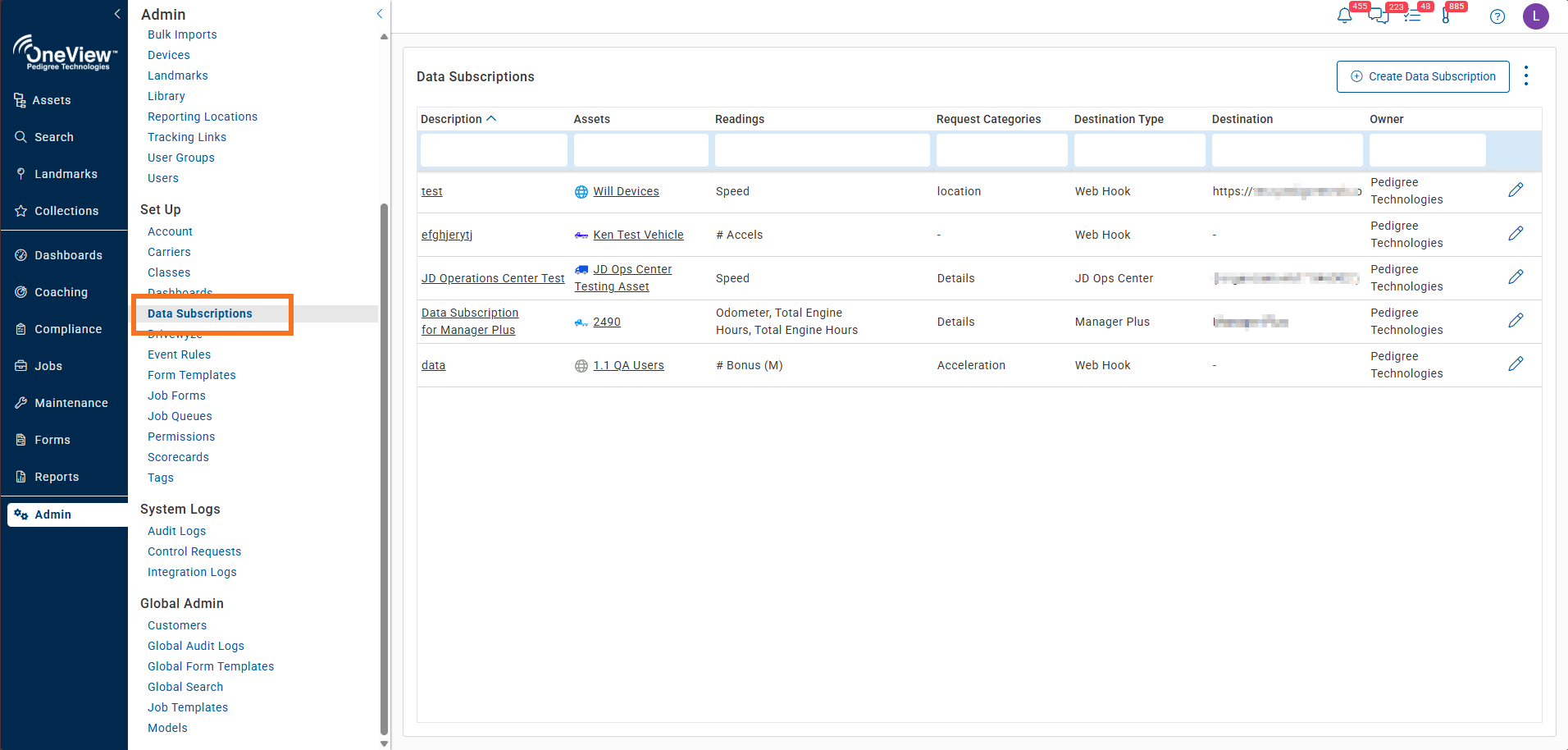Filter by Description input field

click(x=494, y=150)
